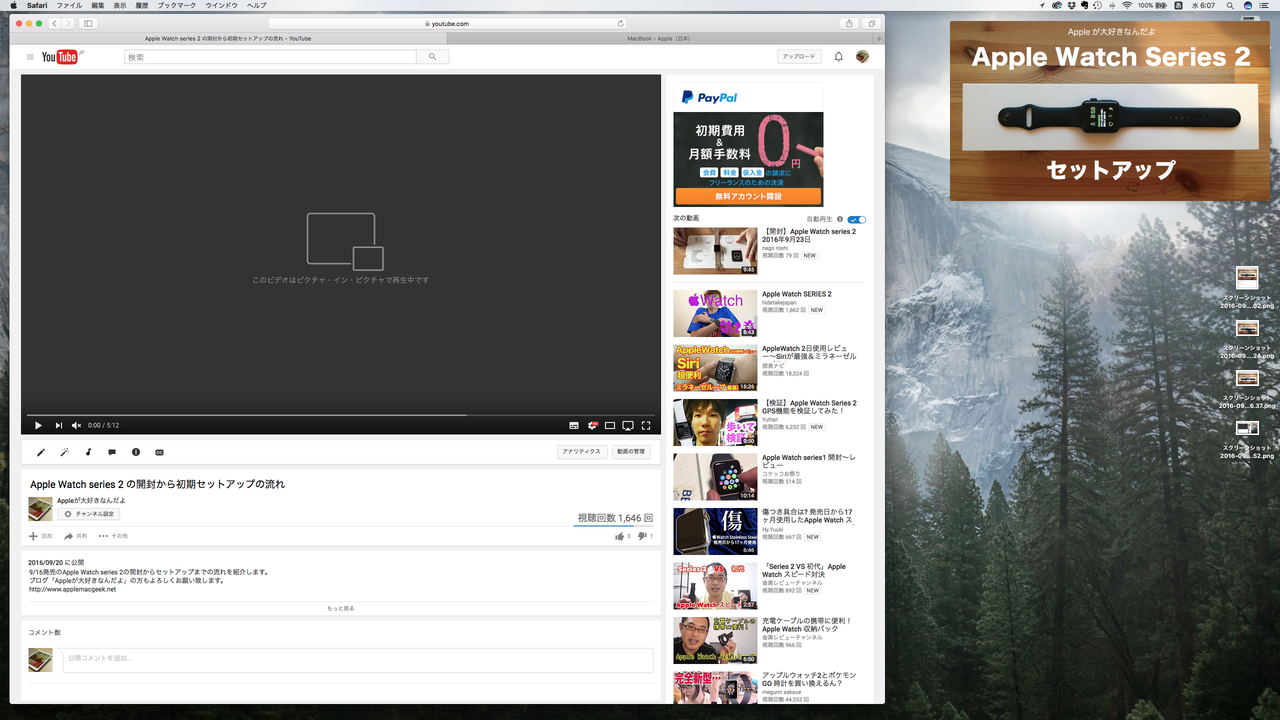Show all tabs in Safari

click(871, 23)
